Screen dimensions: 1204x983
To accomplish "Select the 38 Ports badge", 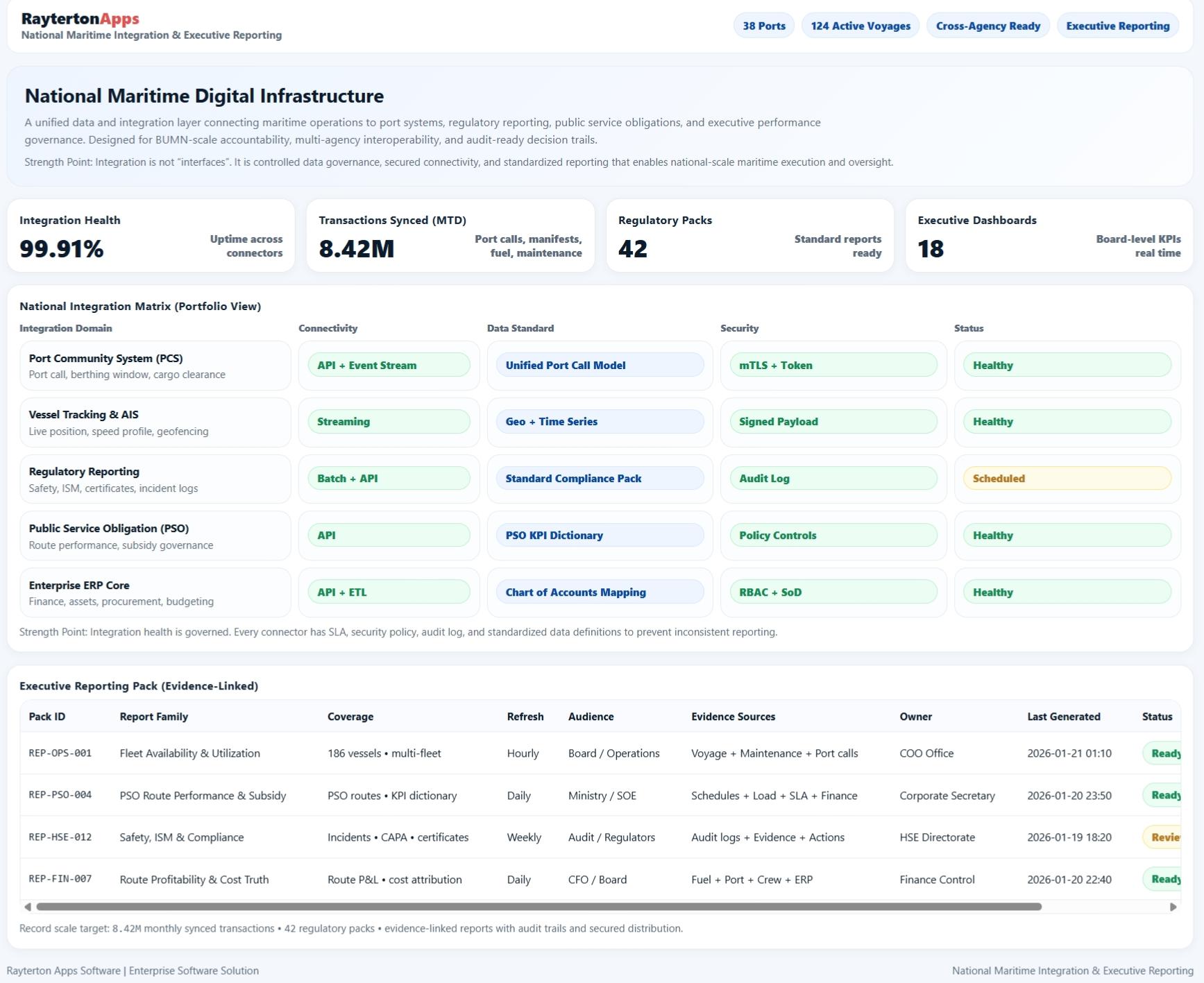I will tap(763, 26).
